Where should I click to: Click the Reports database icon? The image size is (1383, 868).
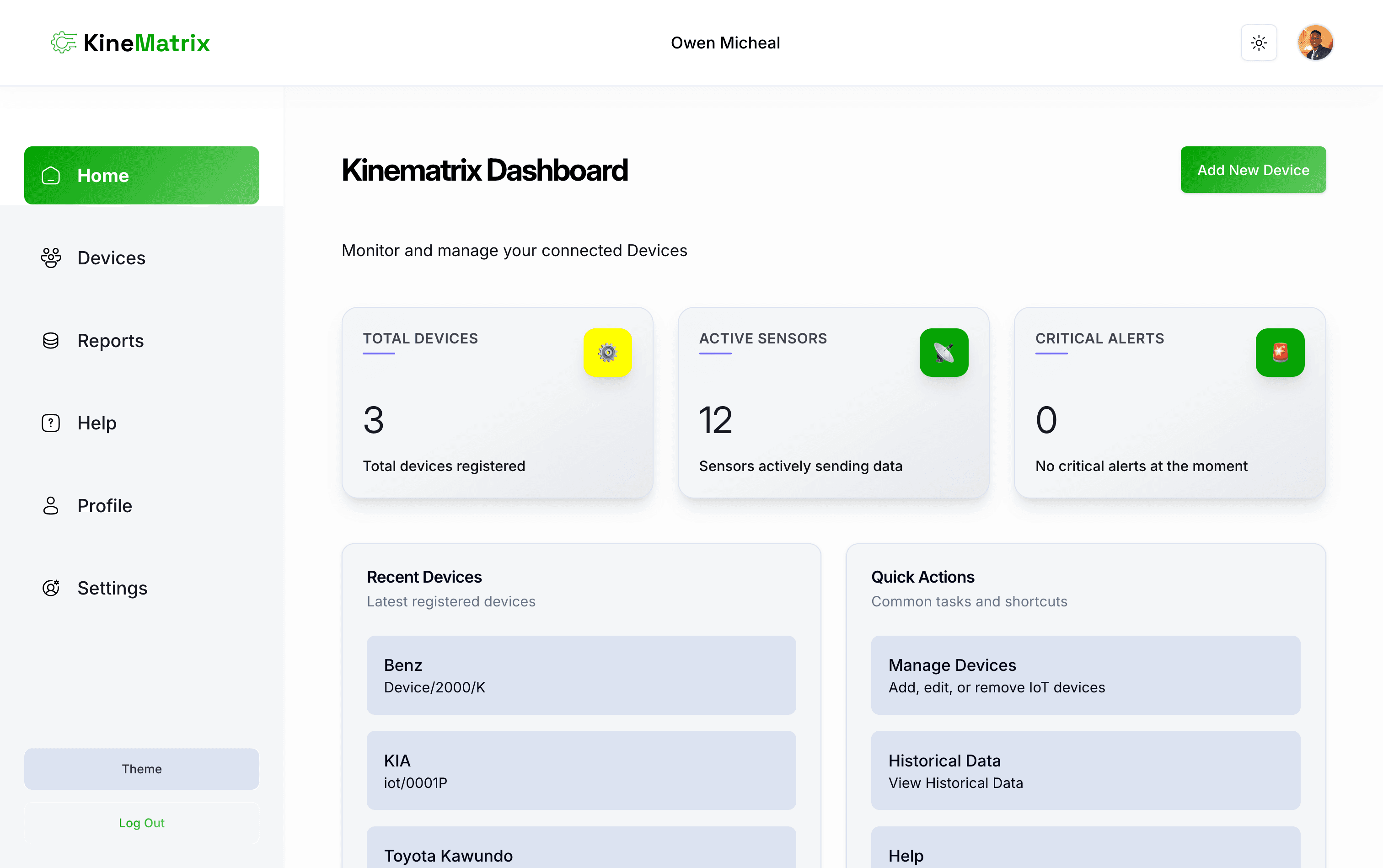click(x=50, y=340)
